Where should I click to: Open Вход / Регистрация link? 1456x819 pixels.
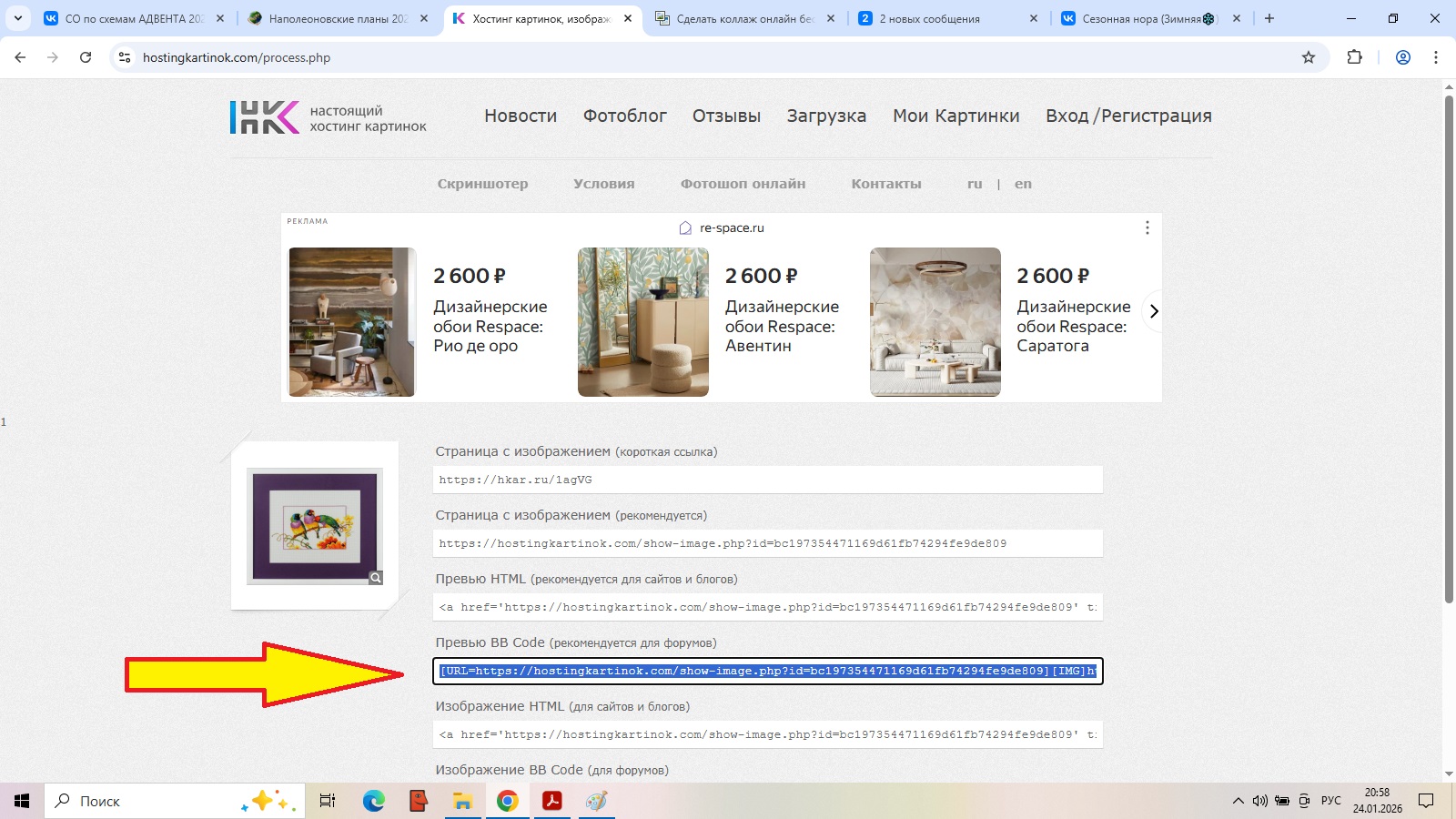click(1128, 116)
